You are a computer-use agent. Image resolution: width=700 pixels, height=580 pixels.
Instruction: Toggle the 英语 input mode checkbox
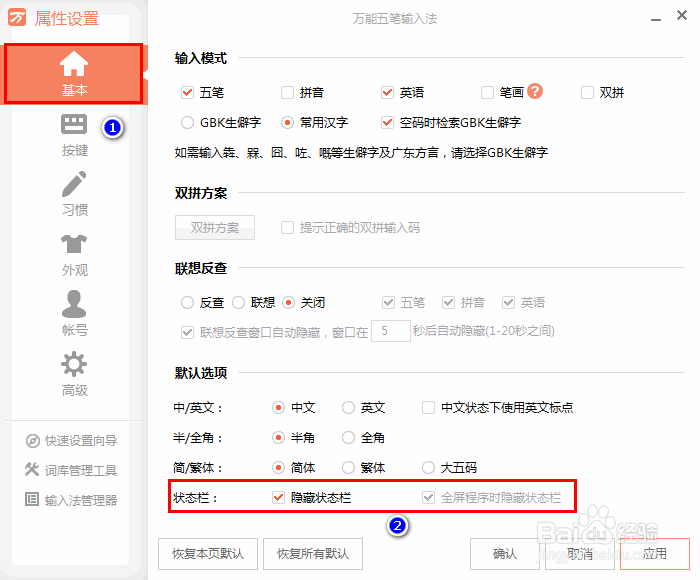click(x=387, y=92)
